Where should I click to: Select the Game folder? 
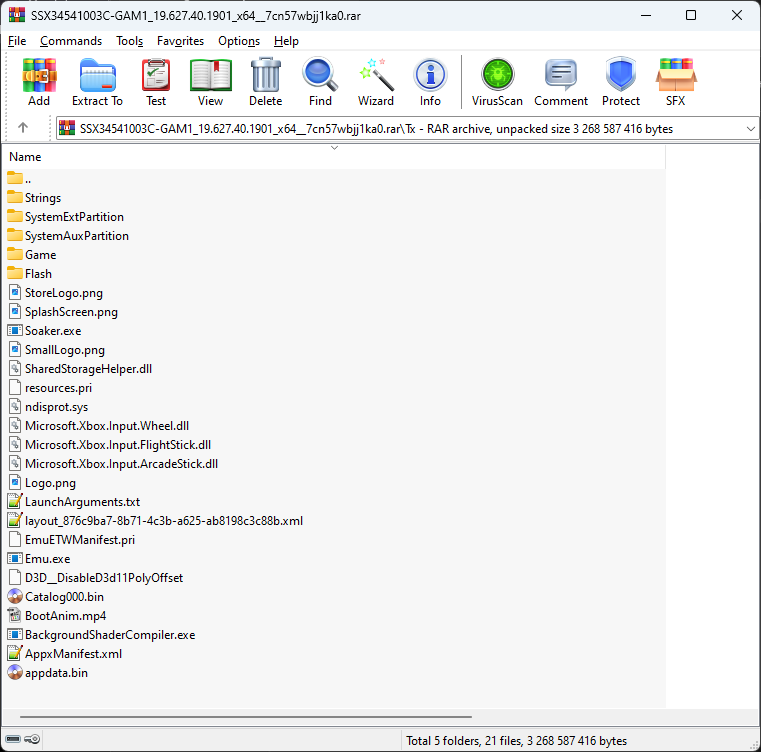click(x=32, y=254)
